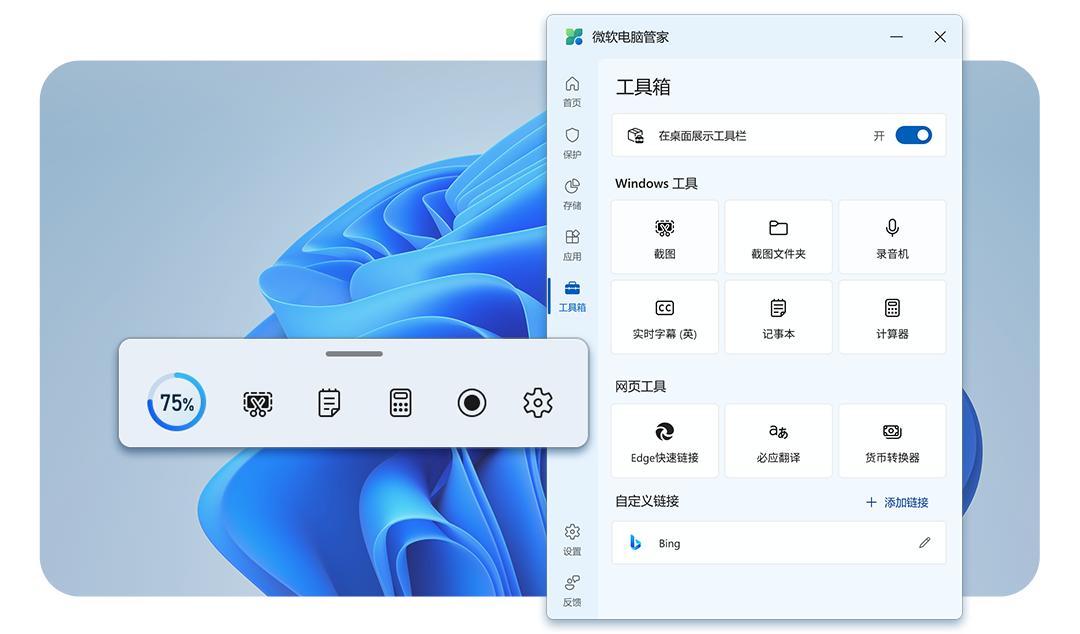The height and width of the screenshot is (634, 1080).
Task: Turn off 在桌面展示工具栏 toggle
Action: coord(913,135)
